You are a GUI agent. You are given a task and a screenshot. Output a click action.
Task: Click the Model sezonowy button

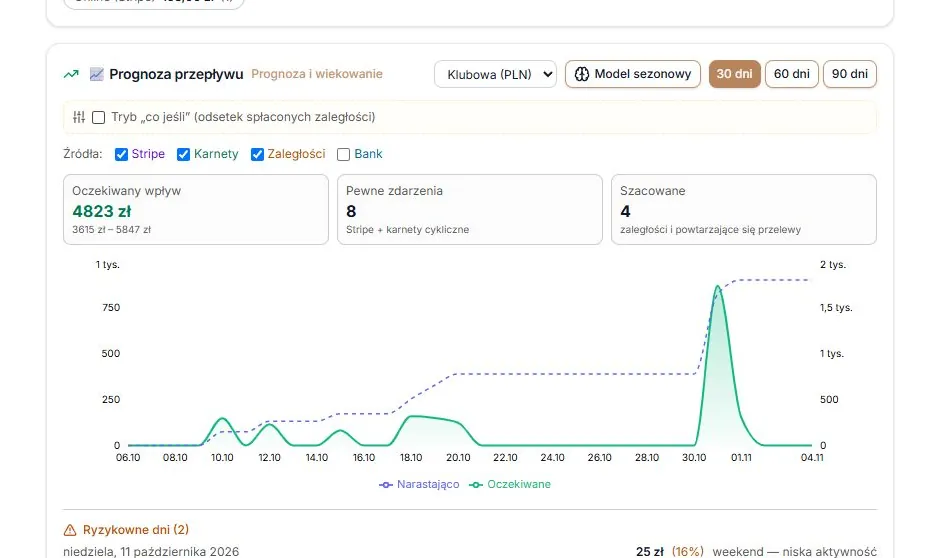tap(633, 74)
